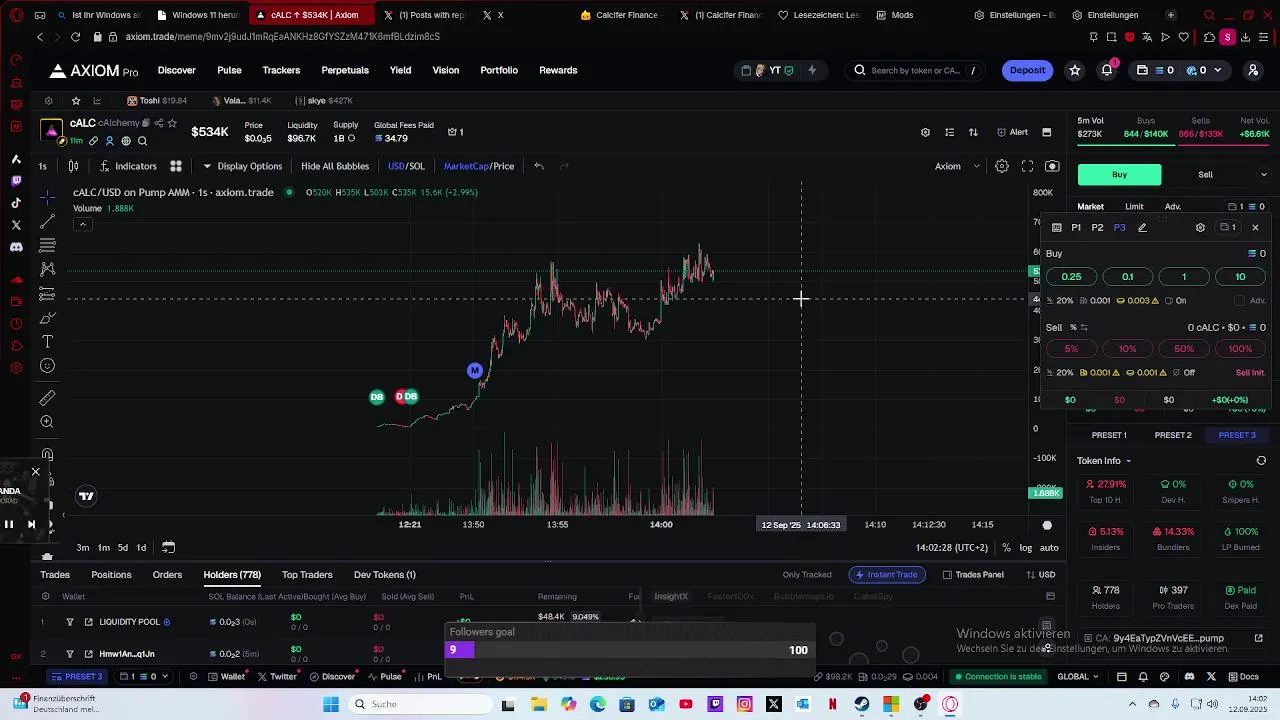Buy 0.25 SOL quick amount
Viewport: 1280px width, 720px height.
1071,277
